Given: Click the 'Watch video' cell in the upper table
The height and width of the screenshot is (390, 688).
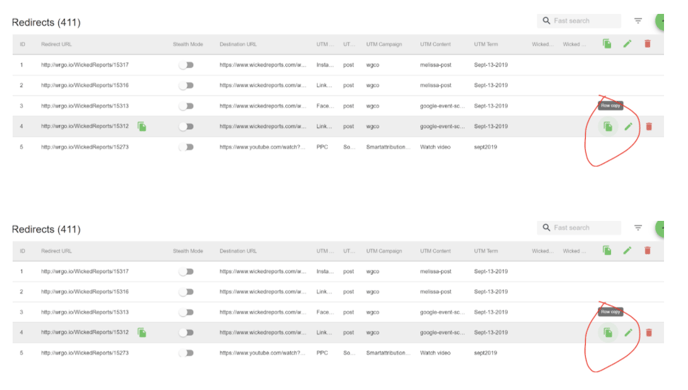Looking at the screenshot, I should [435, 147].
